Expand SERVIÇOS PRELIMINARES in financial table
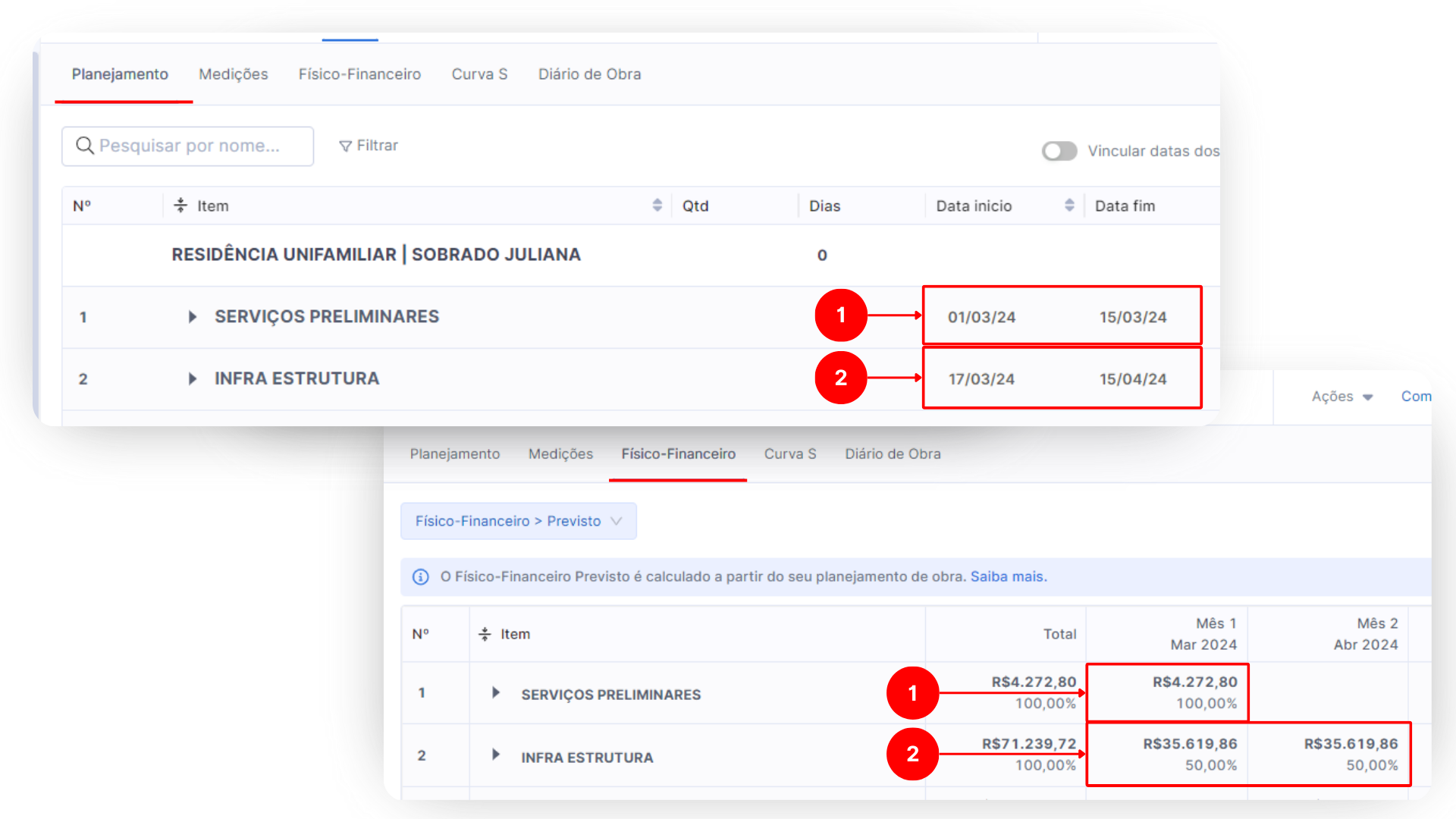 (495, 693)
